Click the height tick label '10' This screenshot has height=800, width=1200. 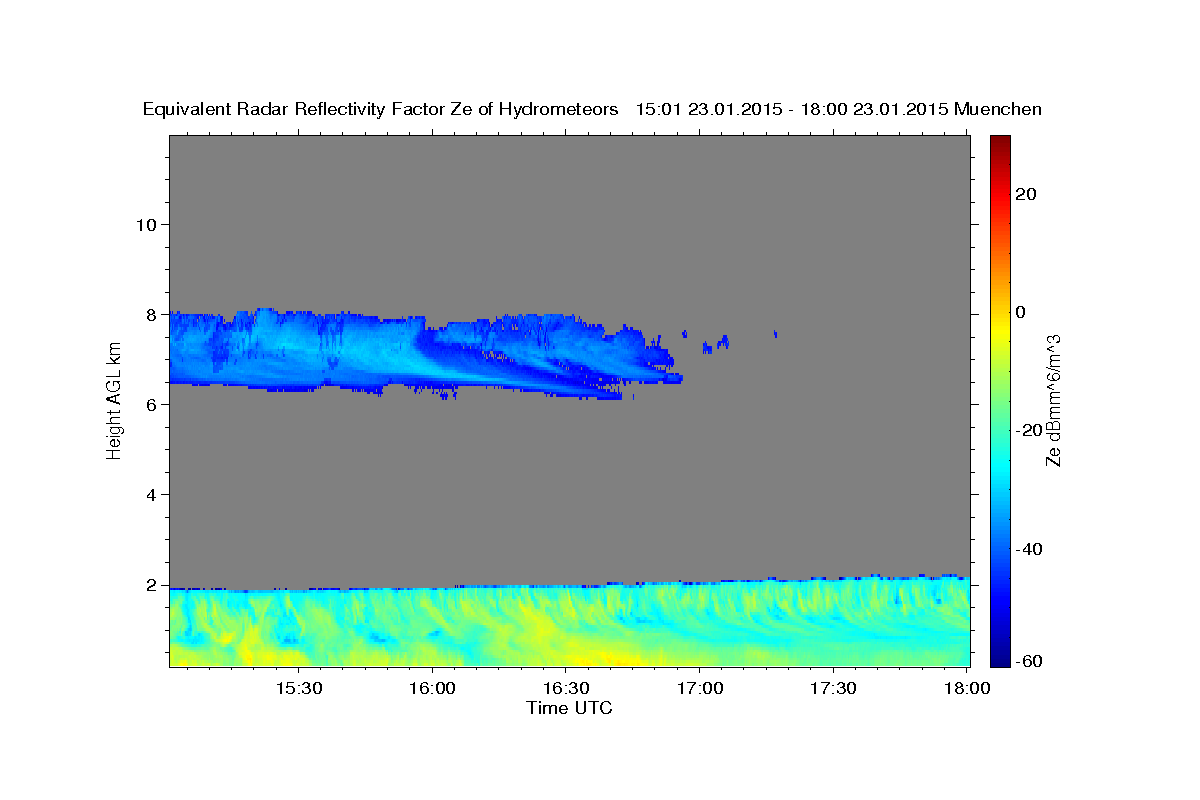tap(146, 224)
